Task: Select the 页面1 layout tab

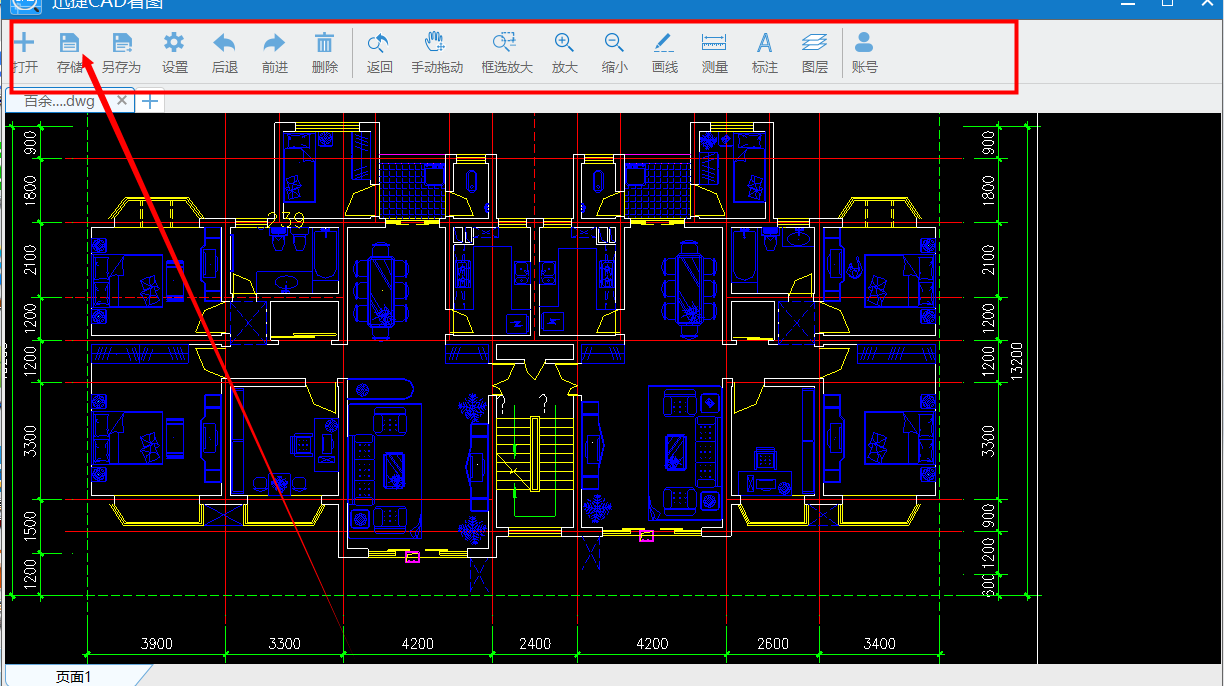Action: pos(74,677)
